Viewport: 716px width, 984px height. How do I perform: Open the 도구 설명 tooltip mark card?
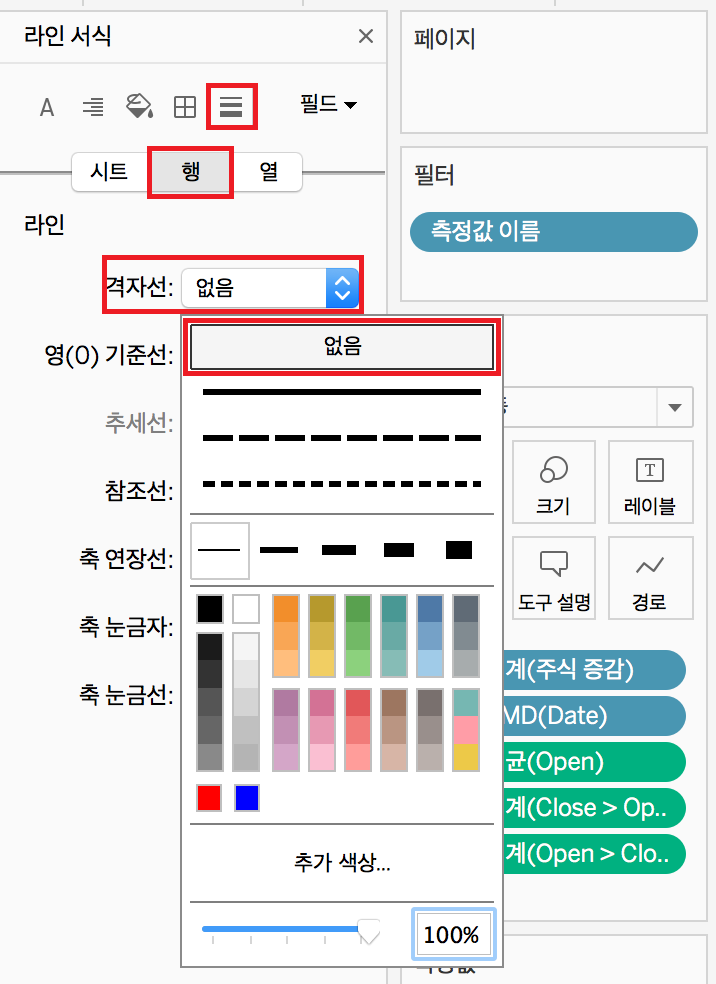click(x=553, y=578)
